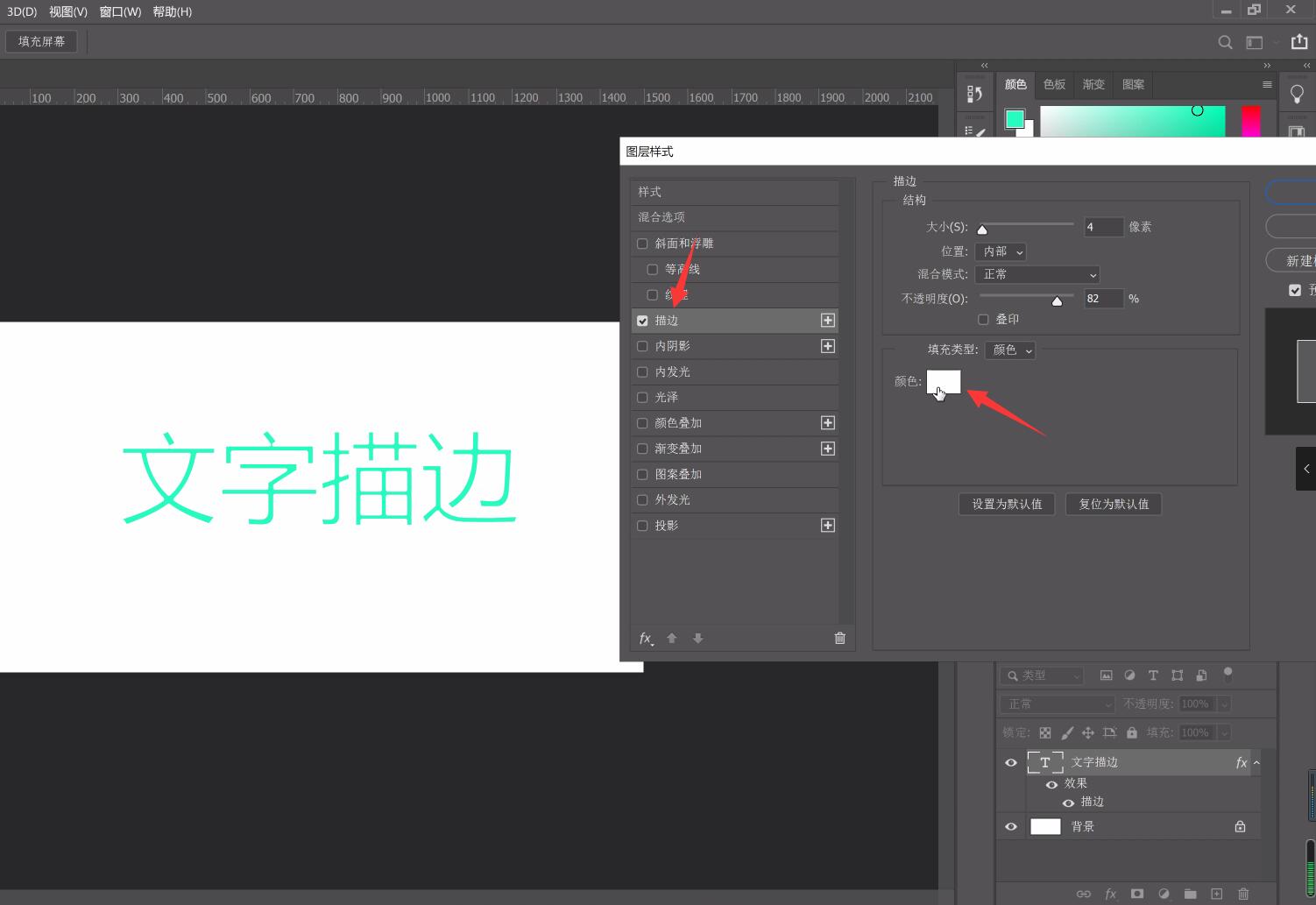Lock position move icon in Layers panel
Image resolution: width=1316 pixels, height=905 pixels.
(1088, 732)
